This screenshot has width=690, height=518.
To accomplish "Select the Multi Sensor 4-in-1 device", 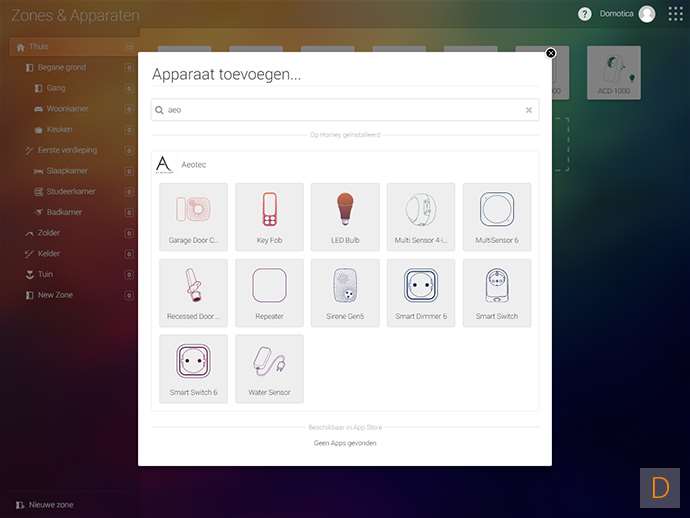I will point(421,217).
